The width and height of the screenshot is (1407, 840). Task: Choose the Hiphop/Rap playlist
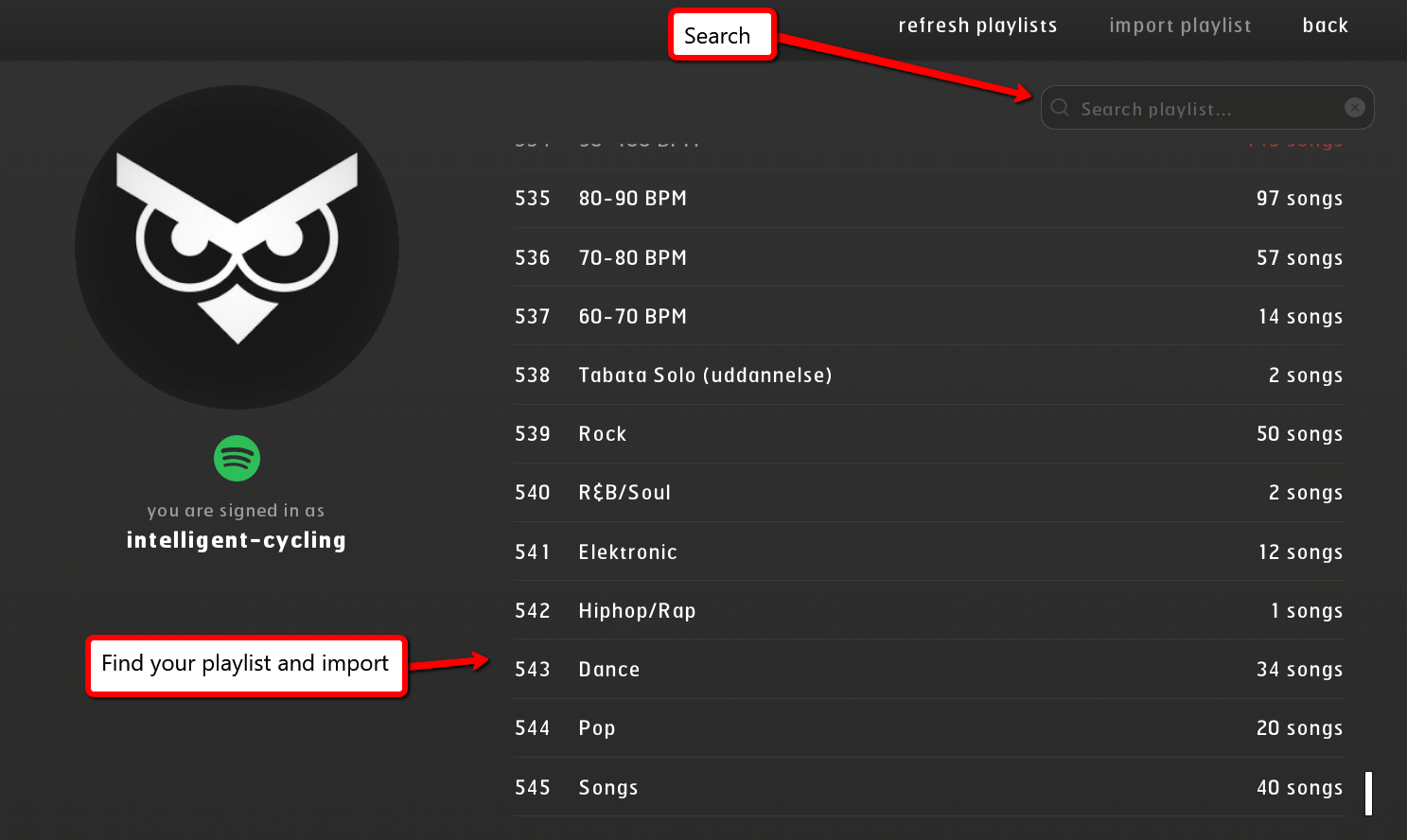(637, 611)
